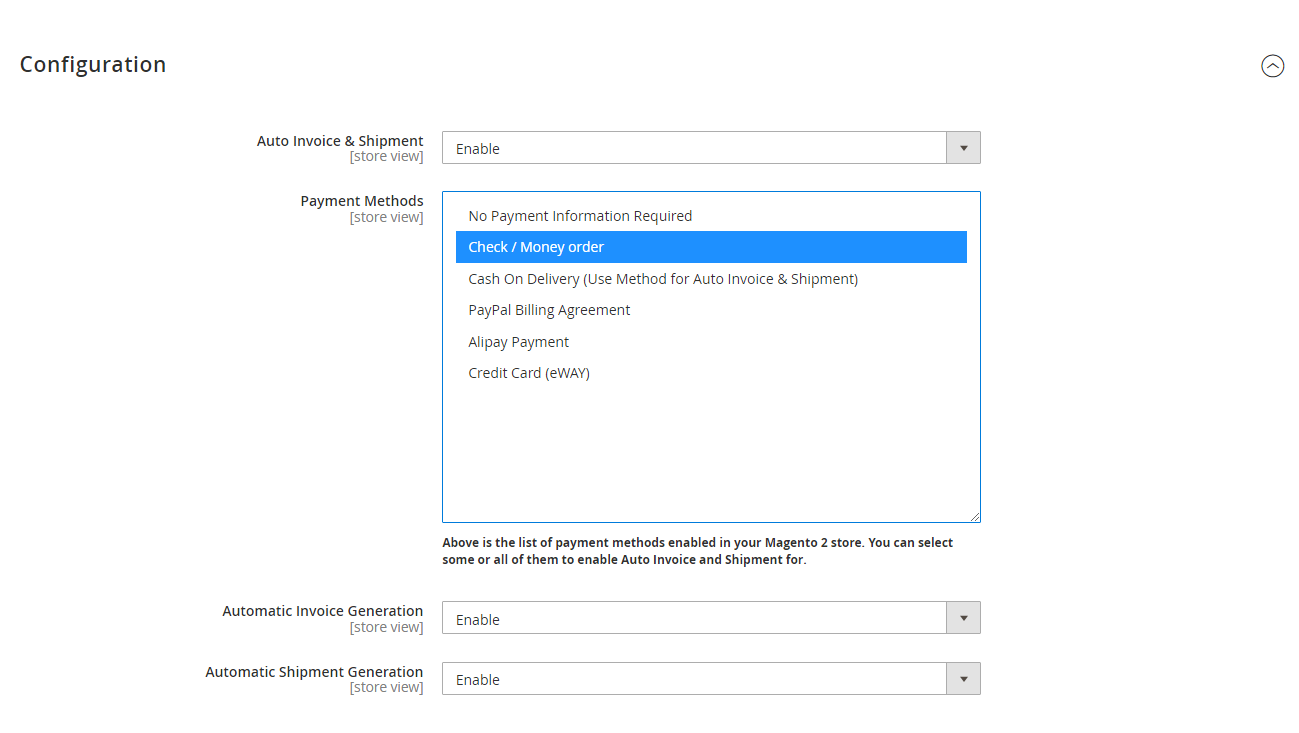Click [store view] under Auto Invoice & Shipment
Viewport: 1299px width, 733px height.
(x=387, y=156)
